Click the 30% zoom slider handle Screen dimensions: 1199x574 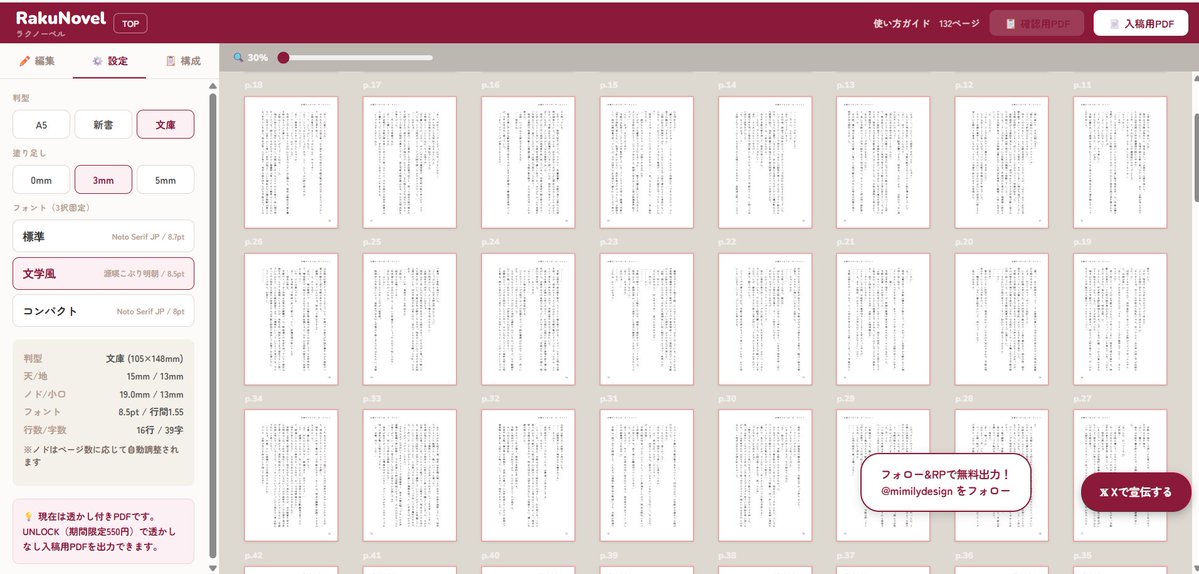coord(283,57)
